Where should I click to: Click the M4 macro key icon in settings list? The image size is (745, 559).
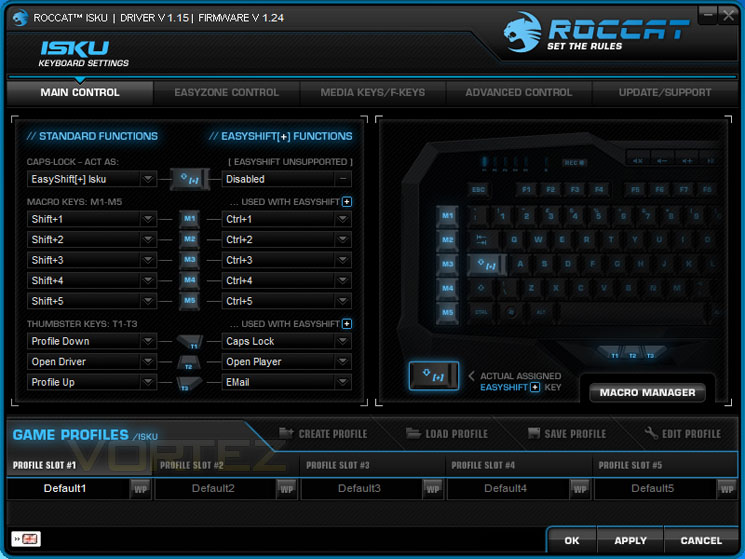[190, 280]
